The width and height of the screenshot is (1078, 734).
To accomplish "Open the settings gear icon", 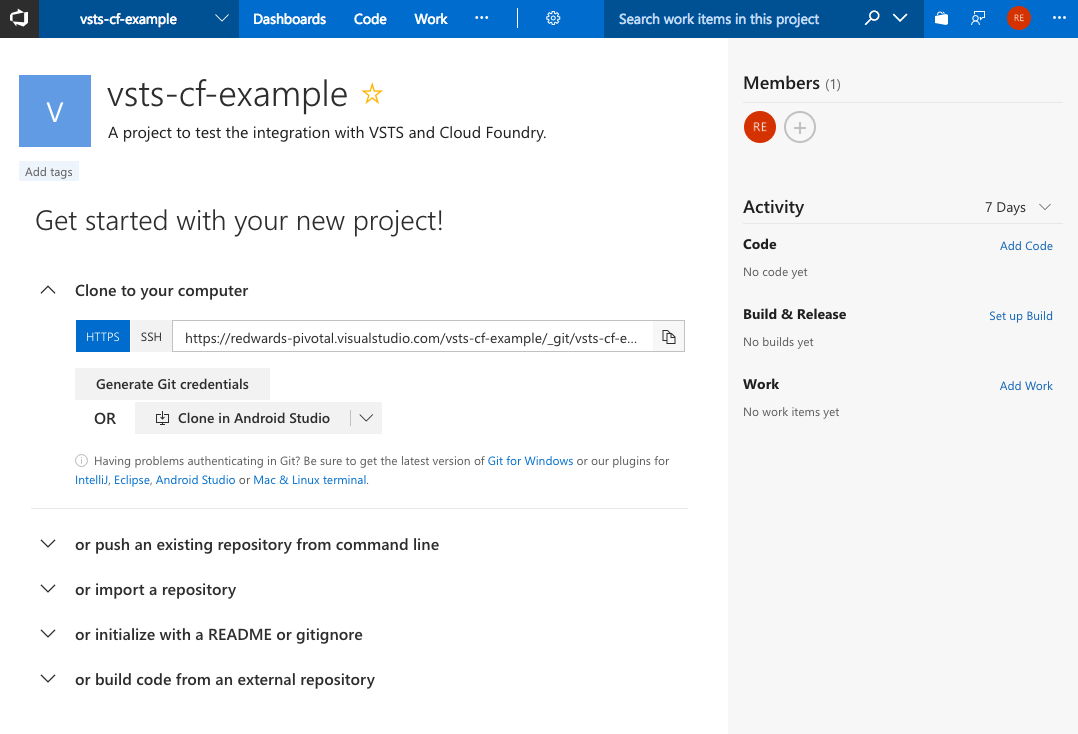I will click(553, 19).
